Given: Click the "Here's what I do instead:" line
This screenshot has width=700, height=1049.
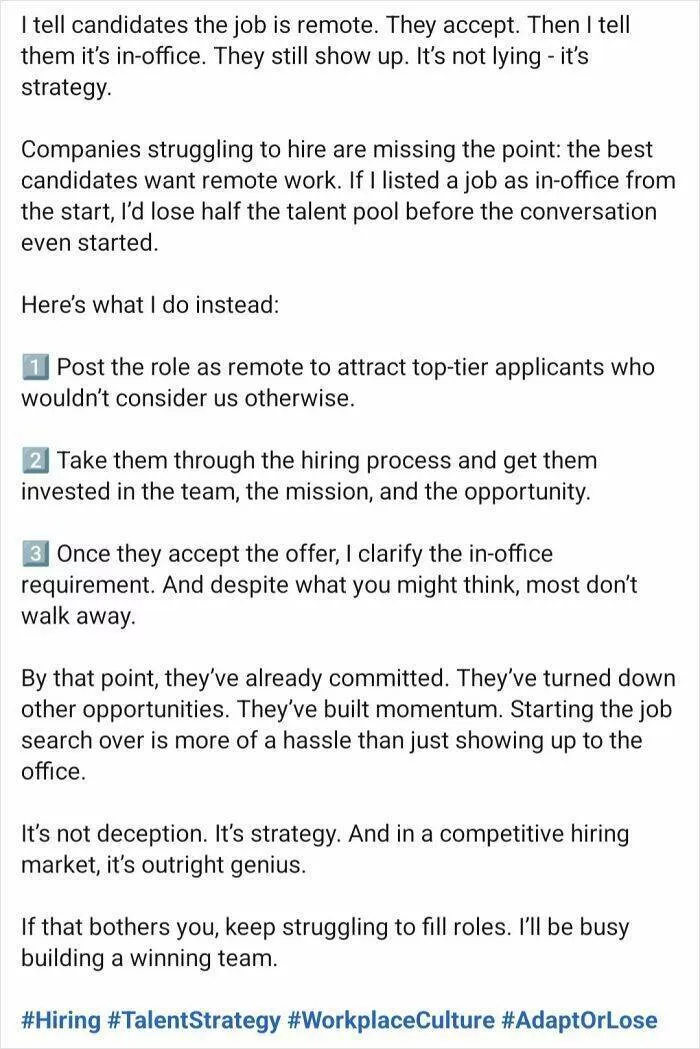Looking at the screenshot, I should click(149, 305).
